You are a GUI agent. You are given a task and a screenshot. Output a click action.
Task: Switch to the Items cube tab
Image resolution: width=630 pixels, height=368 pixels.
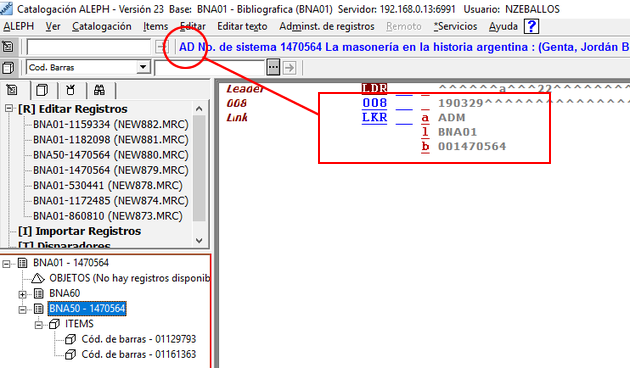click(x=42, y=90)
